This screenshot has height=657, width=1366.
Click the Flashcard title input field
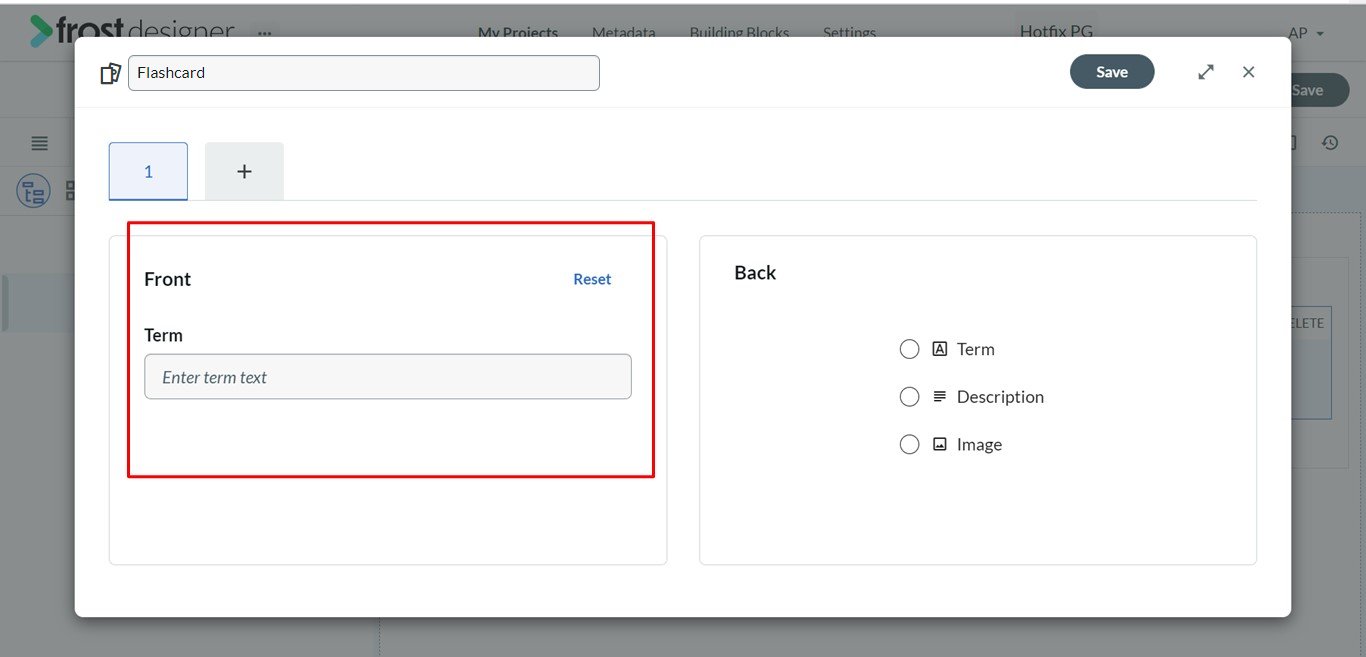(364, 73)
